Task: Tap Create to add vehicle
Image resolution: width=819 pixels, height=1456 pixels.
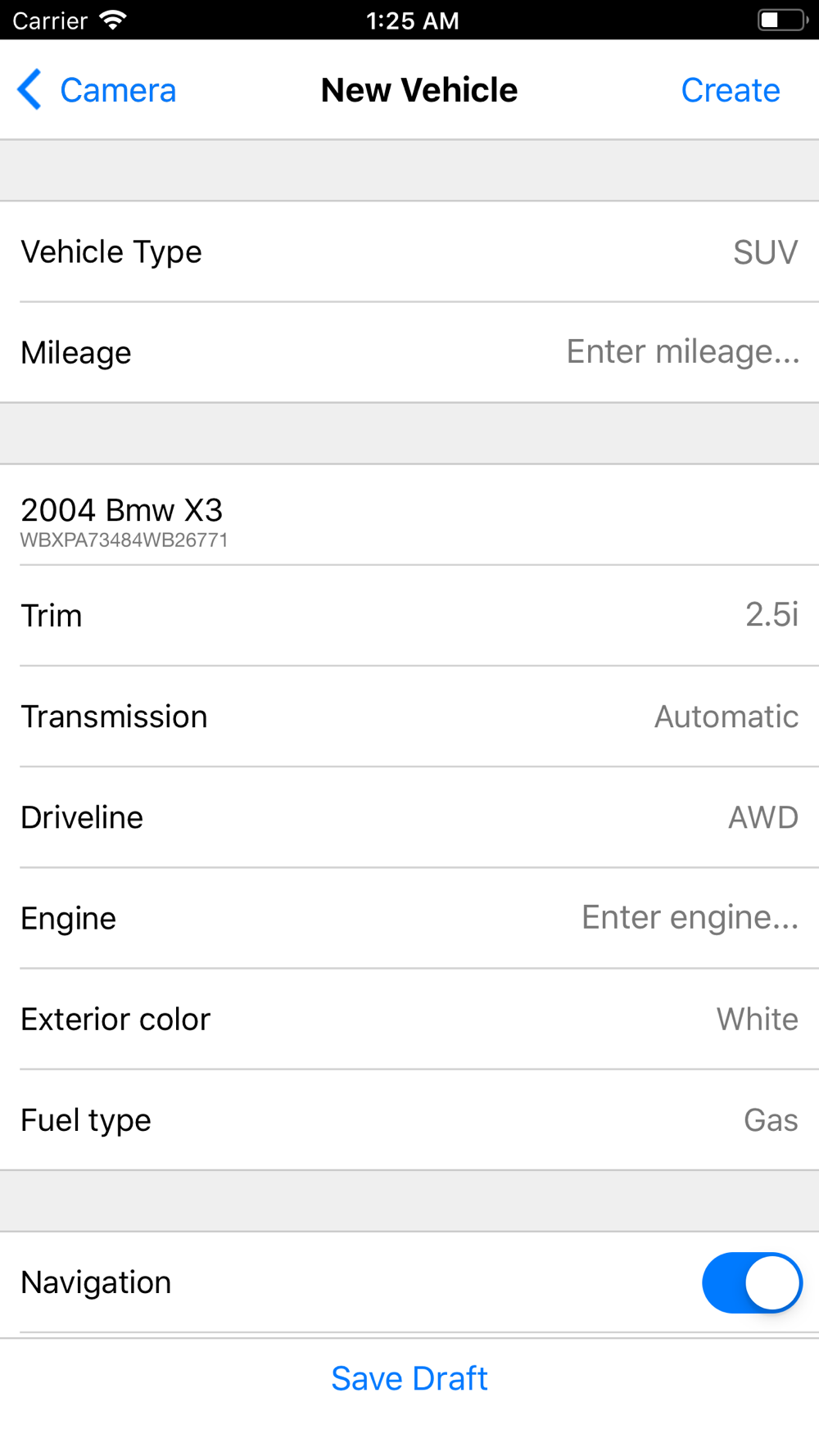Action: tap(731, 90)
